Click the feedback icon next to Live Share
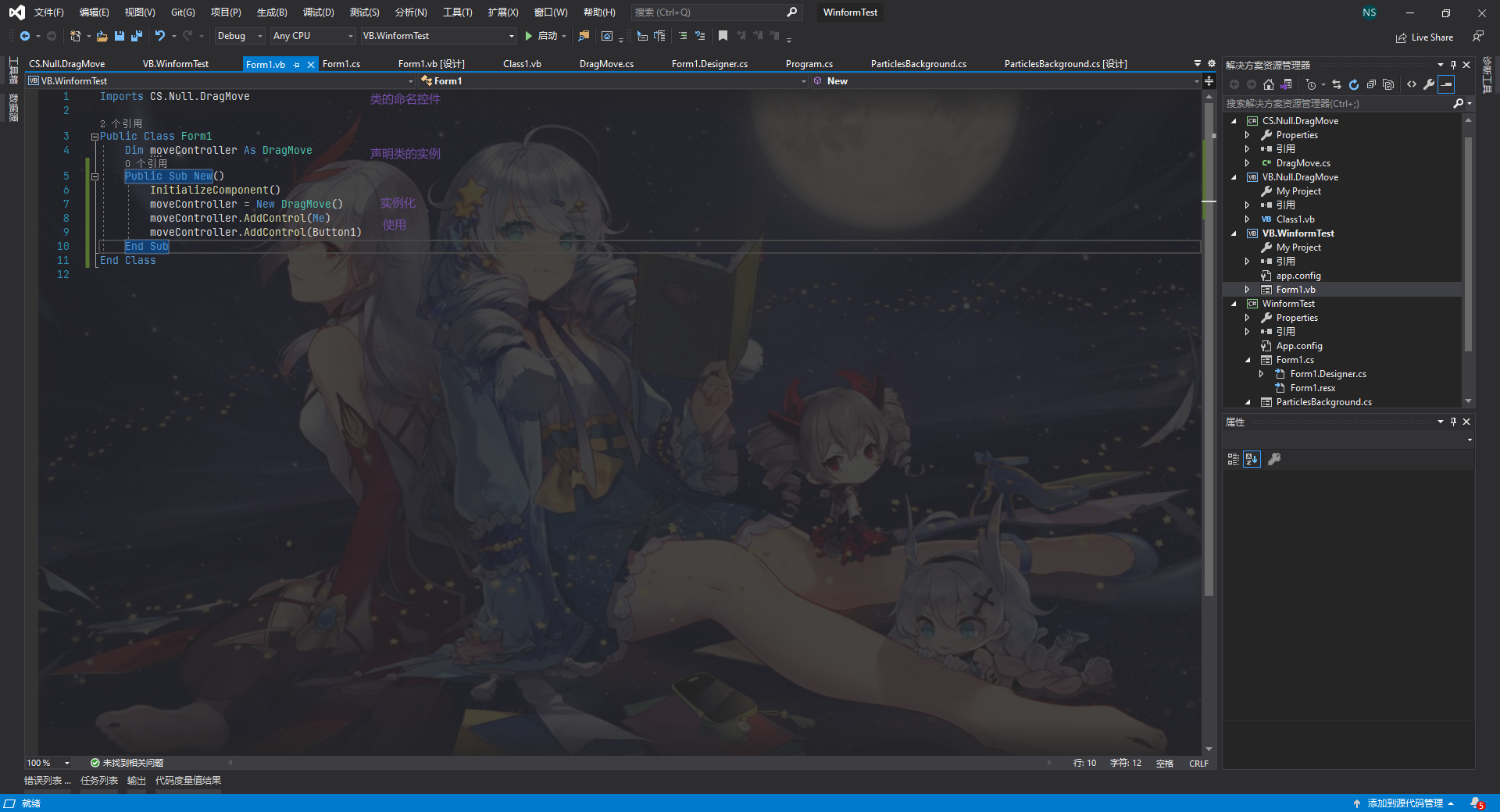The height and width of the screenshot is (812, 1500). 1478,36
